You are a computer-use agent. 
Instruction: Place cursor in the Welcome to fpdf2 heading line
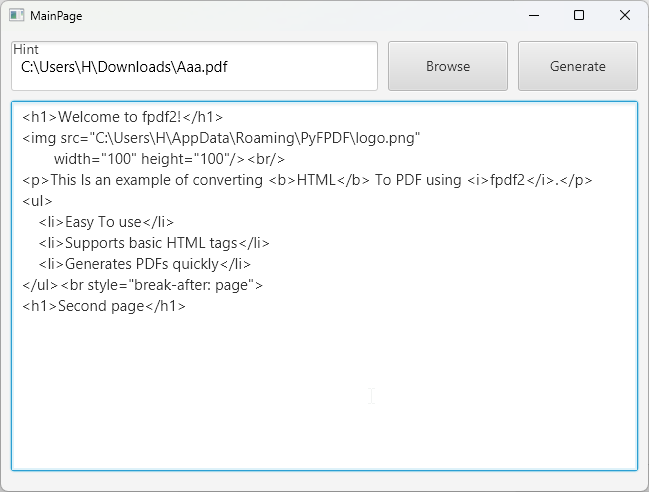tap(123, 117)
